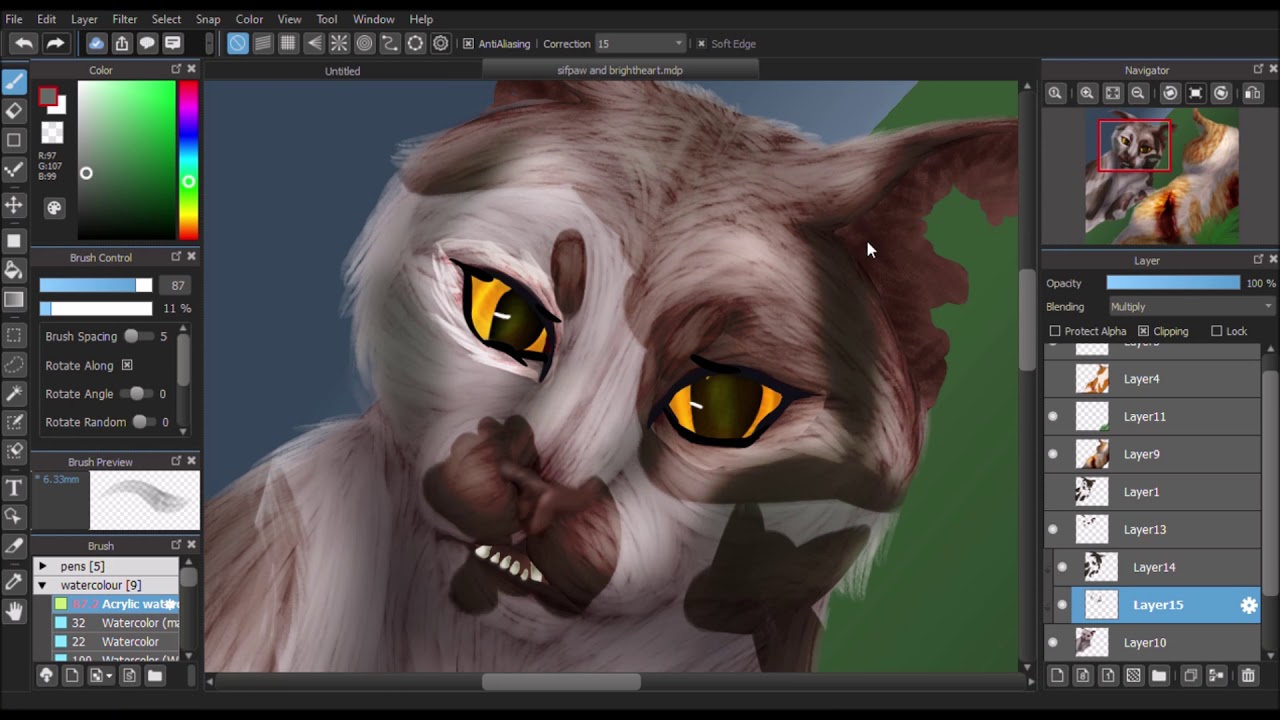Pick the Gradient tool
Viewport: 1280px width, 720px height.
coord(14,299)
